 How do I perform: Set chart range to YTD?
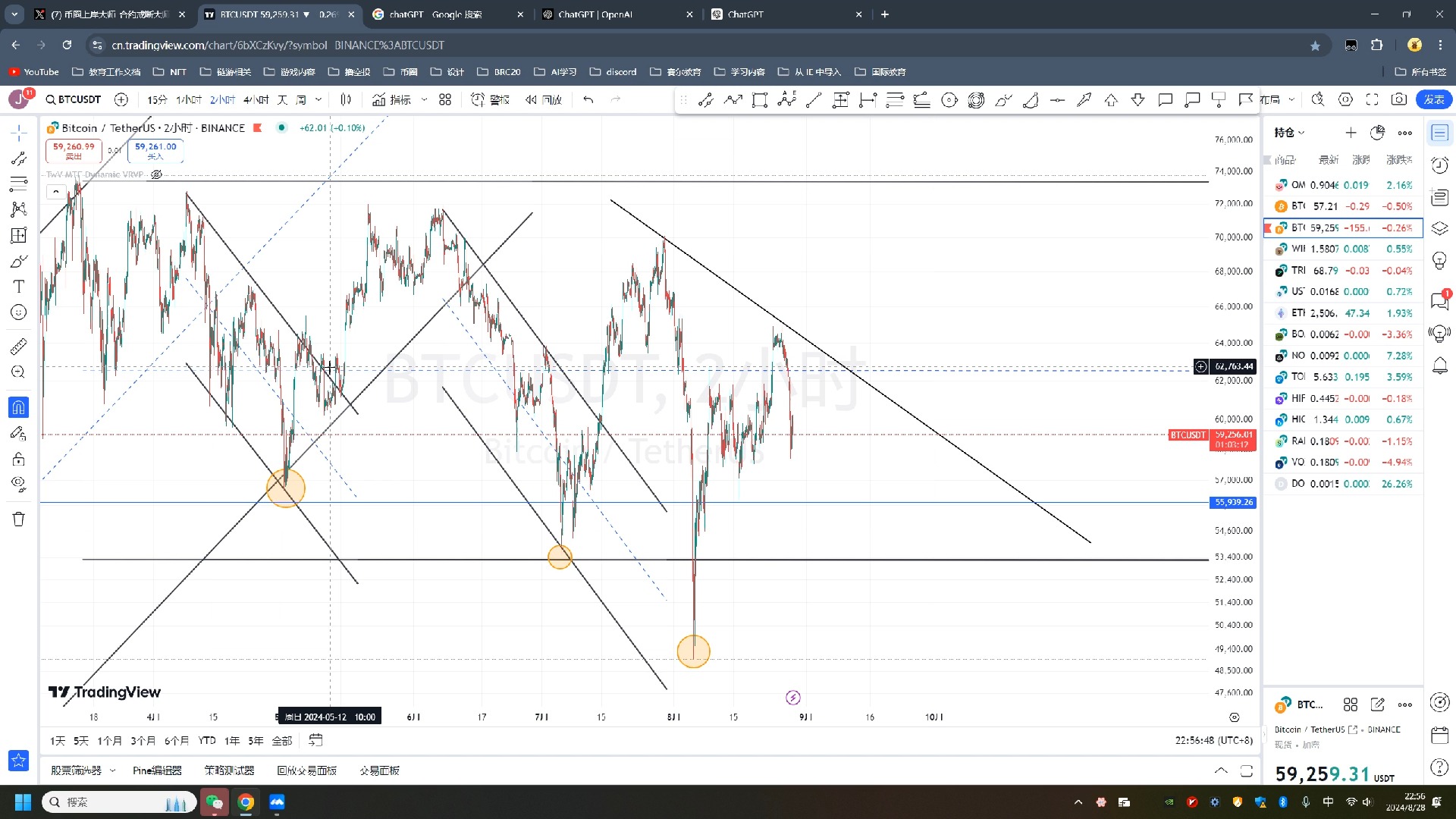coord(207,741)
